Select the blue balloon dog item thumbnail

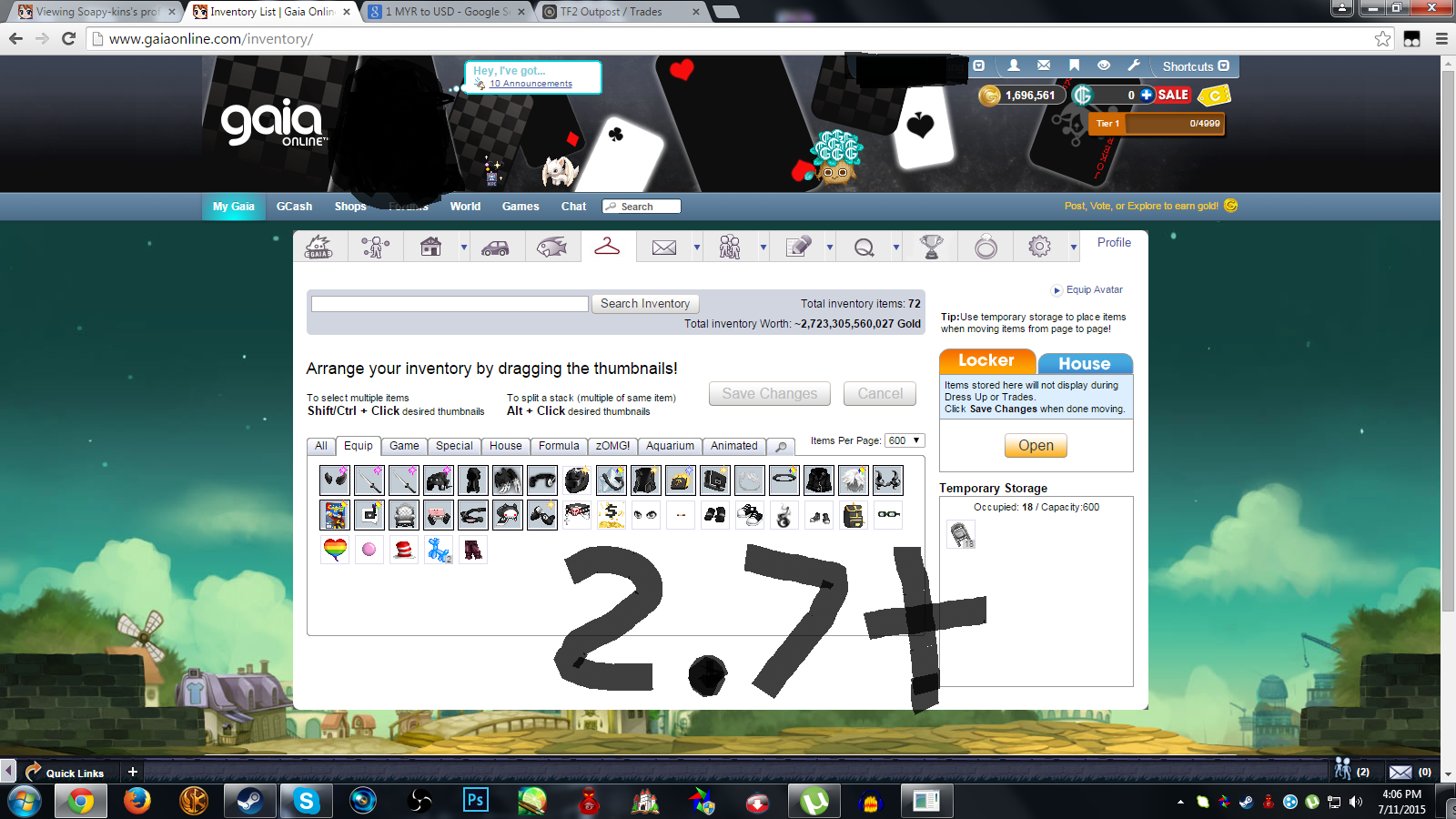[x=439, y=550]
